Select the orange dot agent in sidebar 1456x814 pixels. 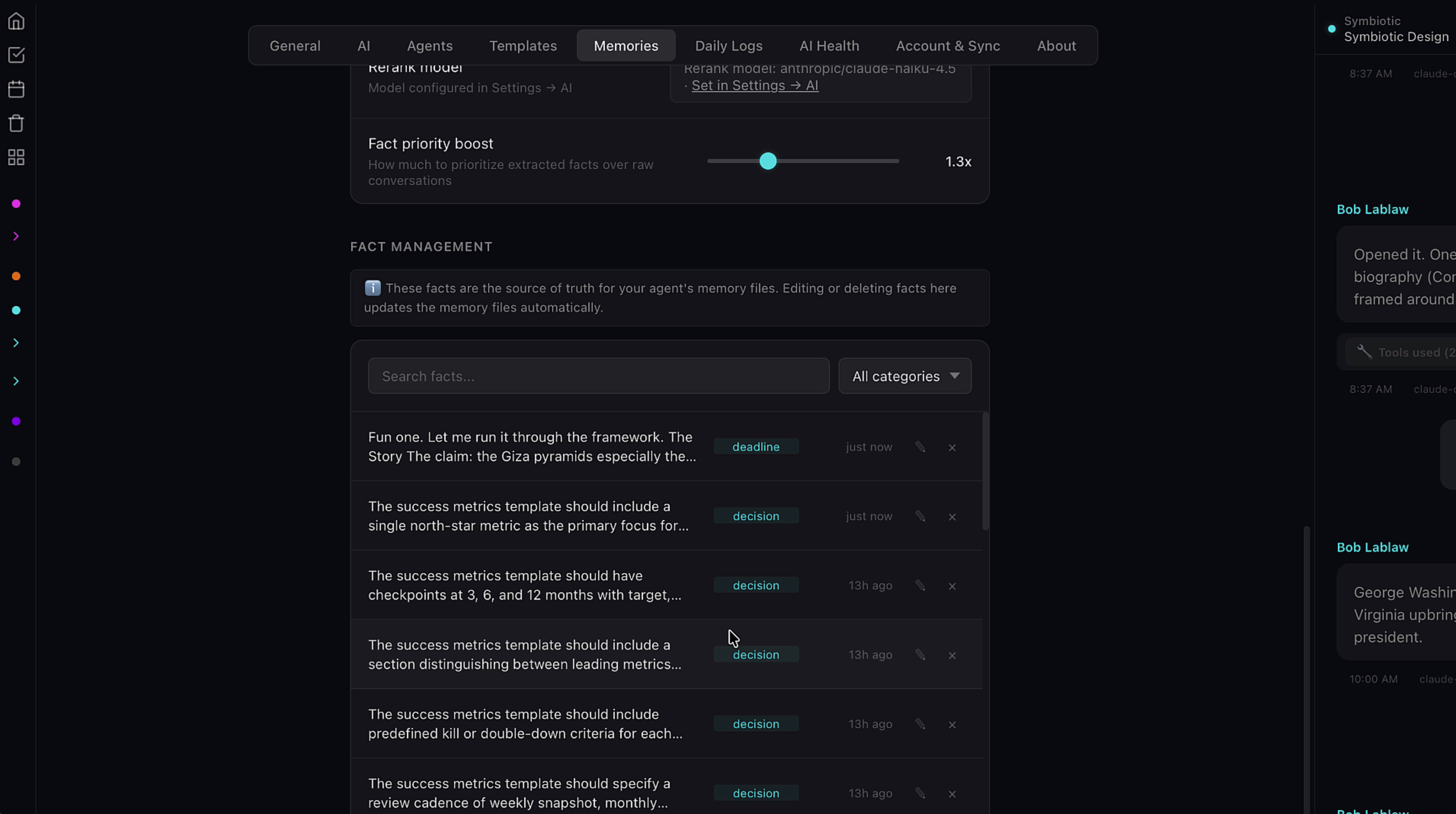coord(16,276)
